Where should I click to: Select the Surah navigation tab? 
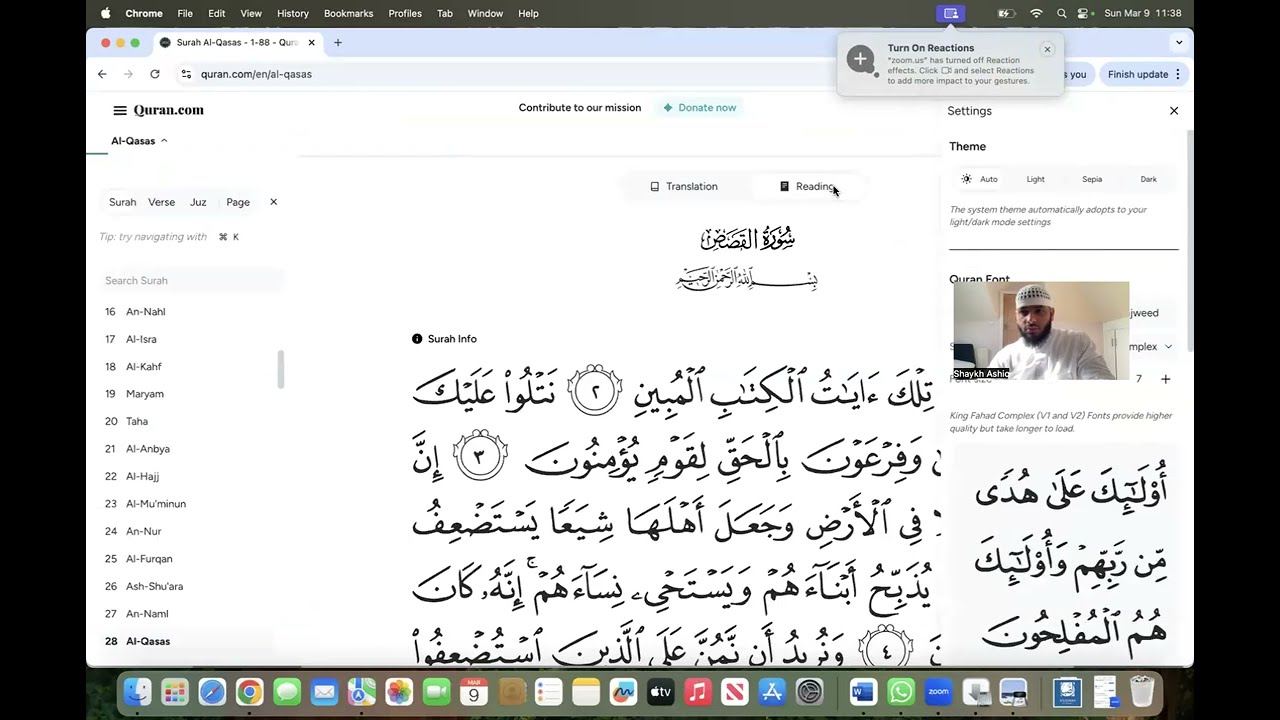pos(122,202)
